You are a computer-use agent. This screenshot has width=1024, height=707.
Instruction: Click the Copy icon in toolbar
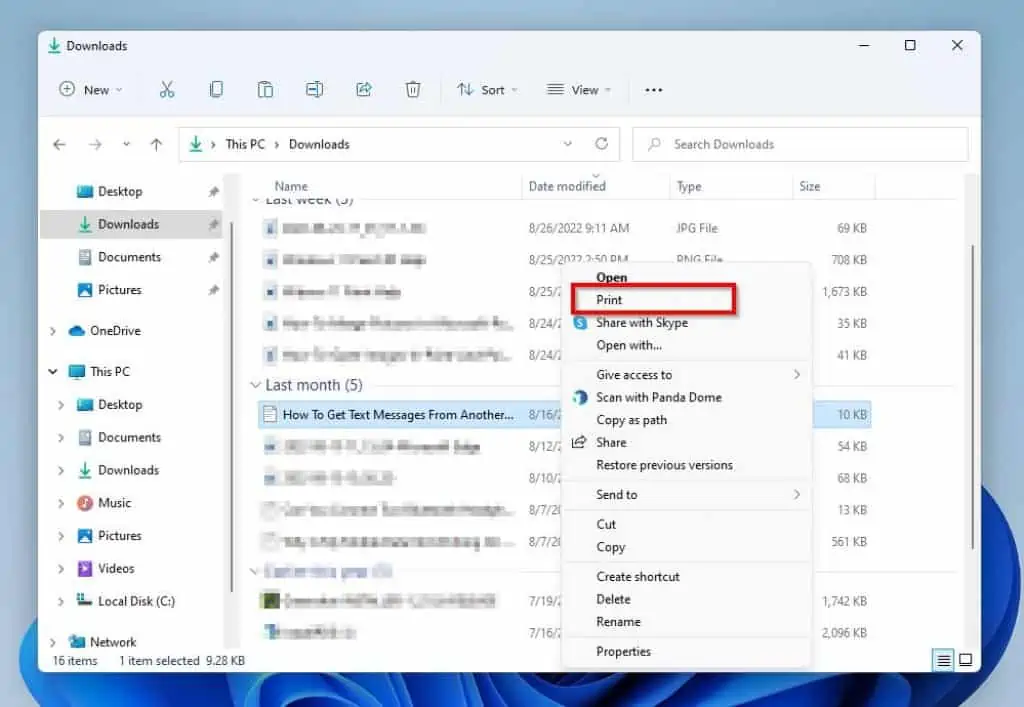point(216,89)
